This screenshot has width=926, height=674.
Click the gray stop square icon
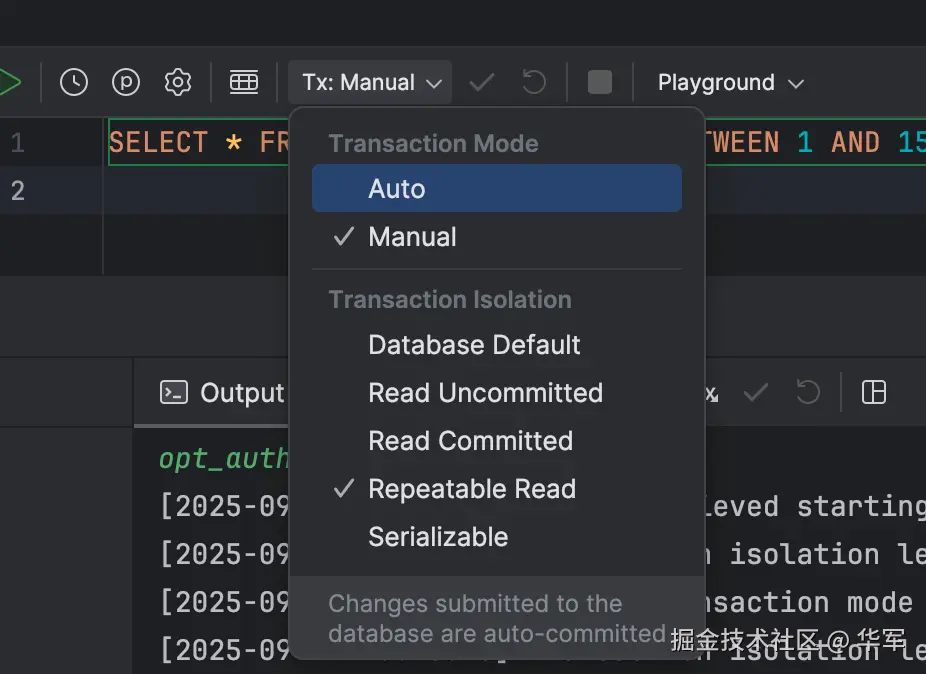pos(599,82)
